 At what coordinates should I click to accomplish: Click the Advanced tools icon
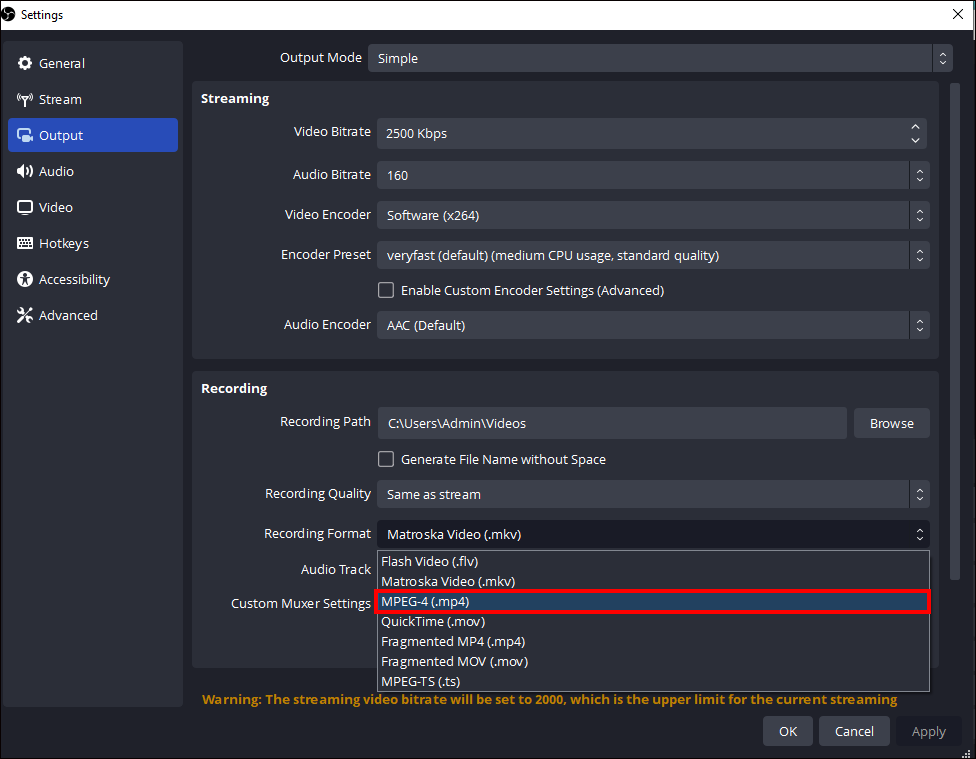(25, 316)
